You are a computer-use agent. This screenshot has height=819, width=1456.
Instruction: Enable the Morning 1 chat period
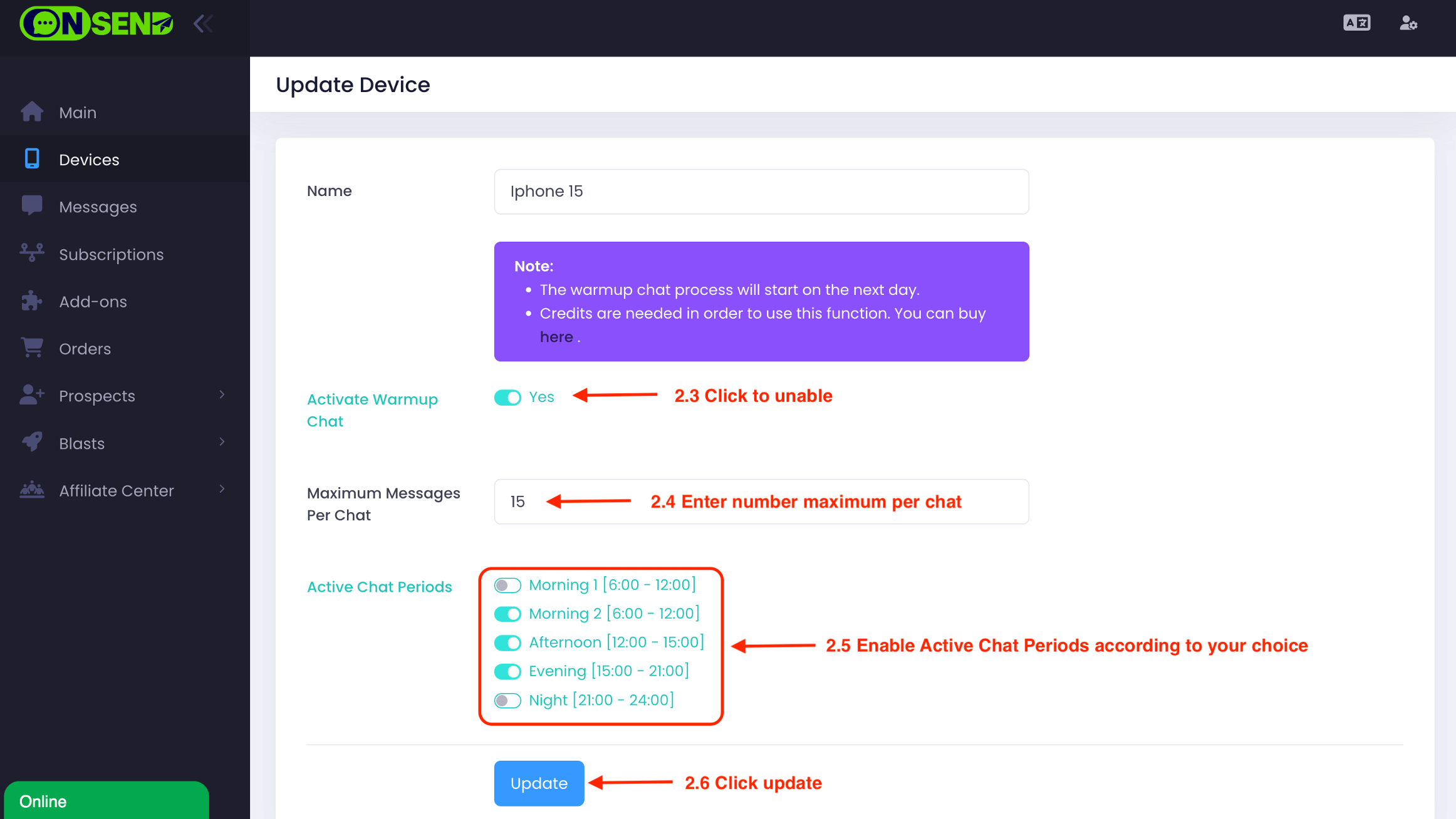[507, 585]
